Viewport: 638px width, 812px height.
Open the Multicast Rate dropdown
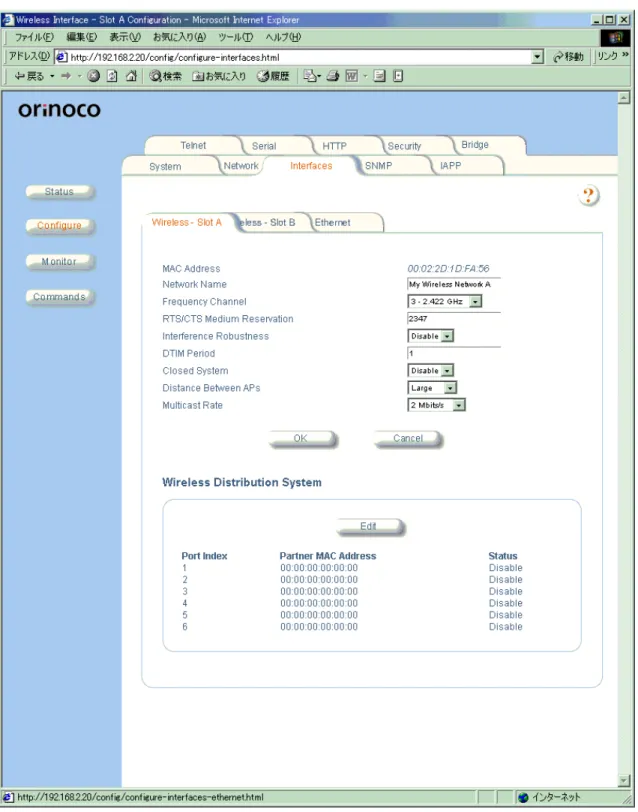click(436, 405)
